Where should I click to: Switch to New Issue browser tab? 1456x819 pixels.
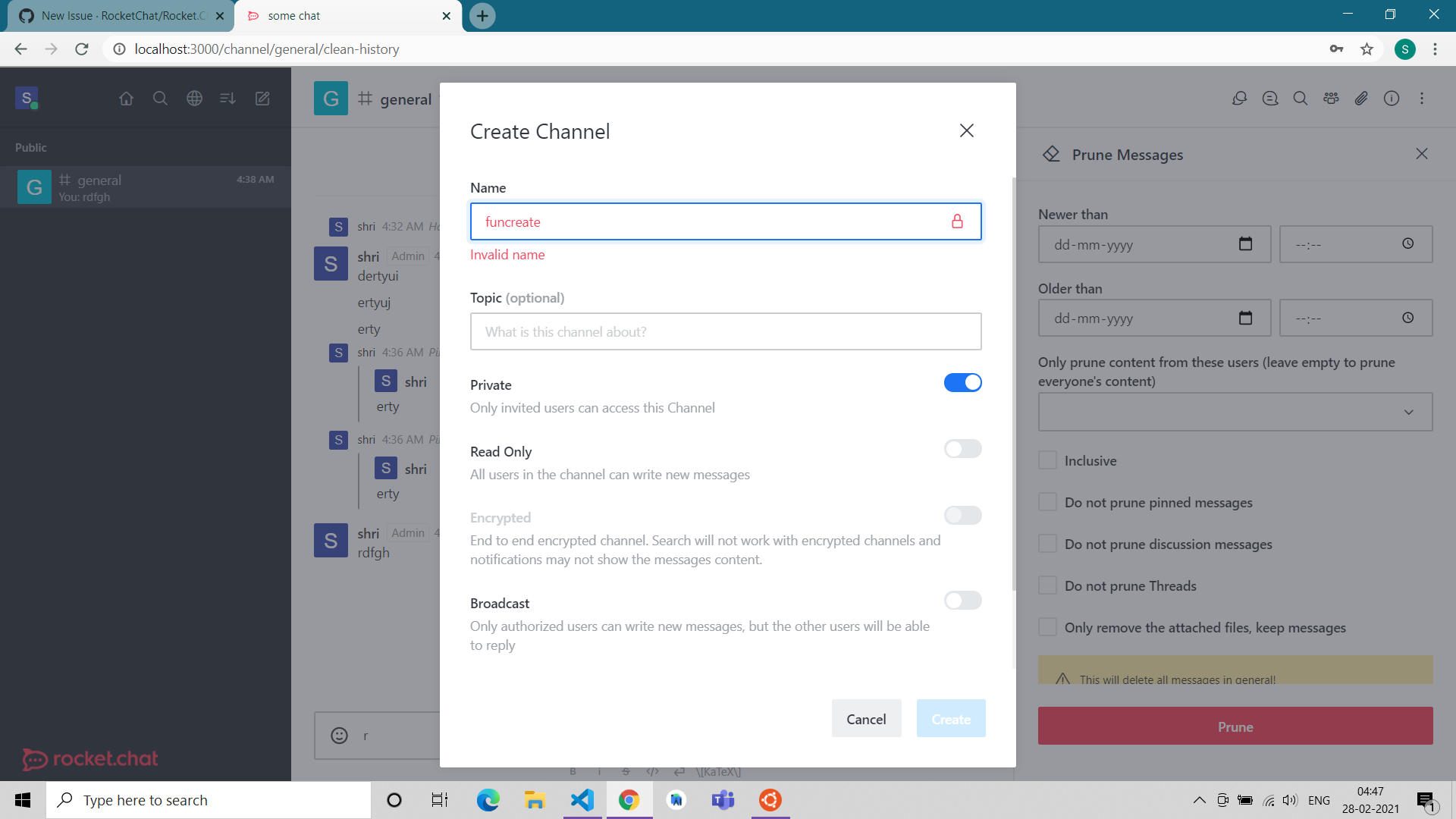[x=121, y=15]
